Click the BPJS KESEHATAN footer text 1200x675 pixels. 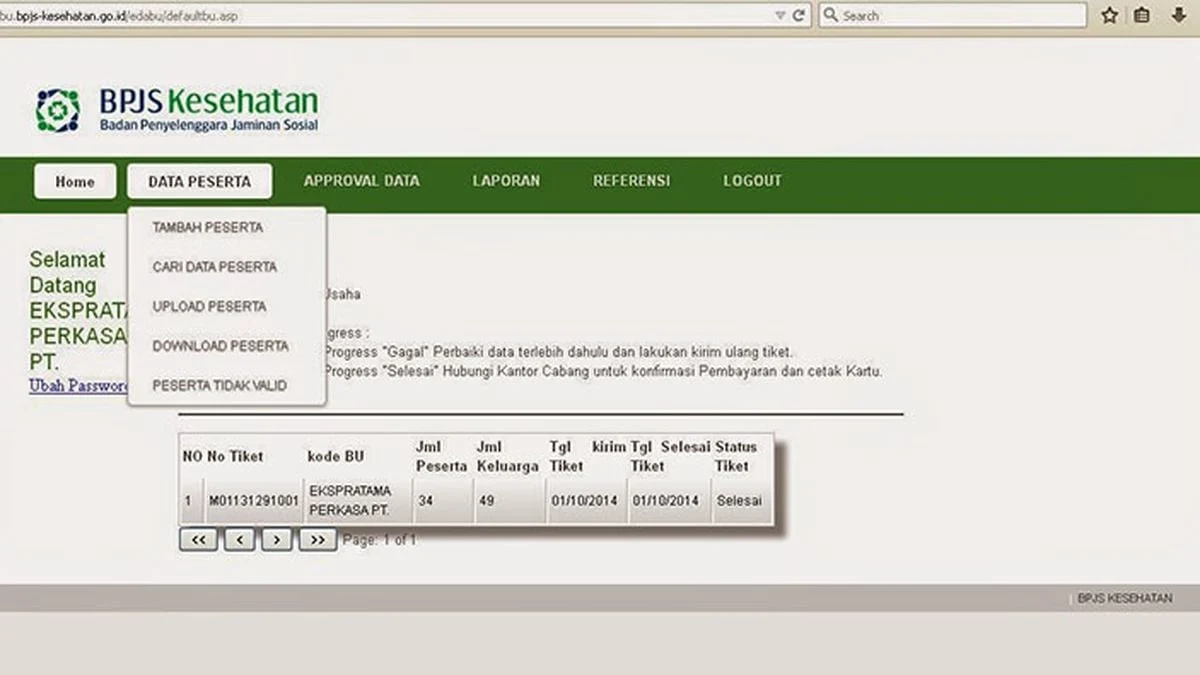click(x=1125, y=598)
